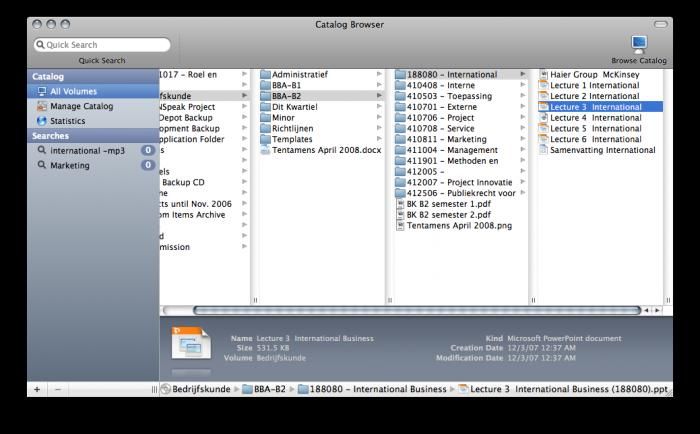This screenshot has height=434, width=700.
Task: Click the Administratief folder icon
Action: click(266, 75)
